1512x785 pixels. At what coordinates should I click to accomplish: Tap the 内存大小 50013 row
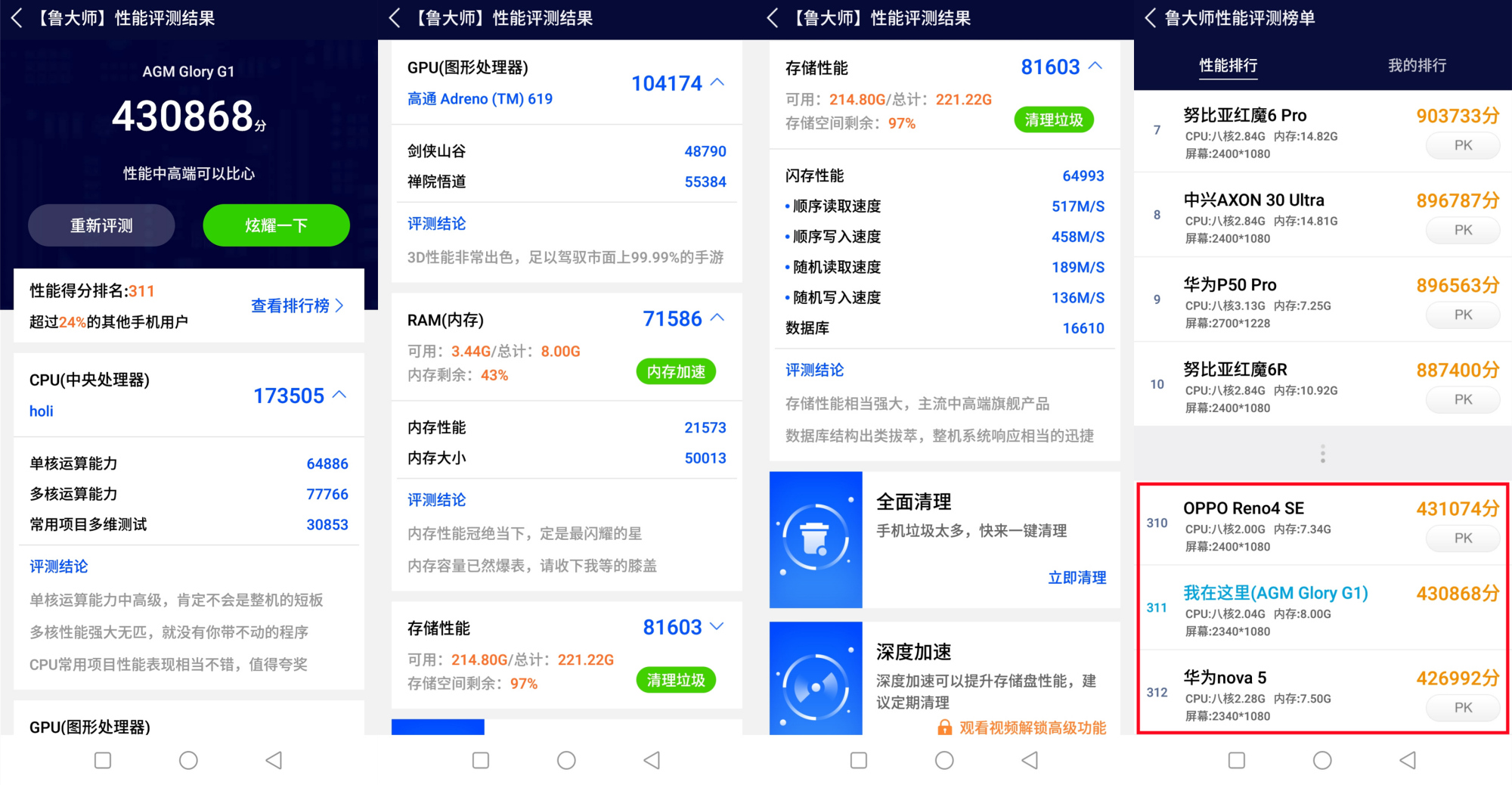(567, 458)
